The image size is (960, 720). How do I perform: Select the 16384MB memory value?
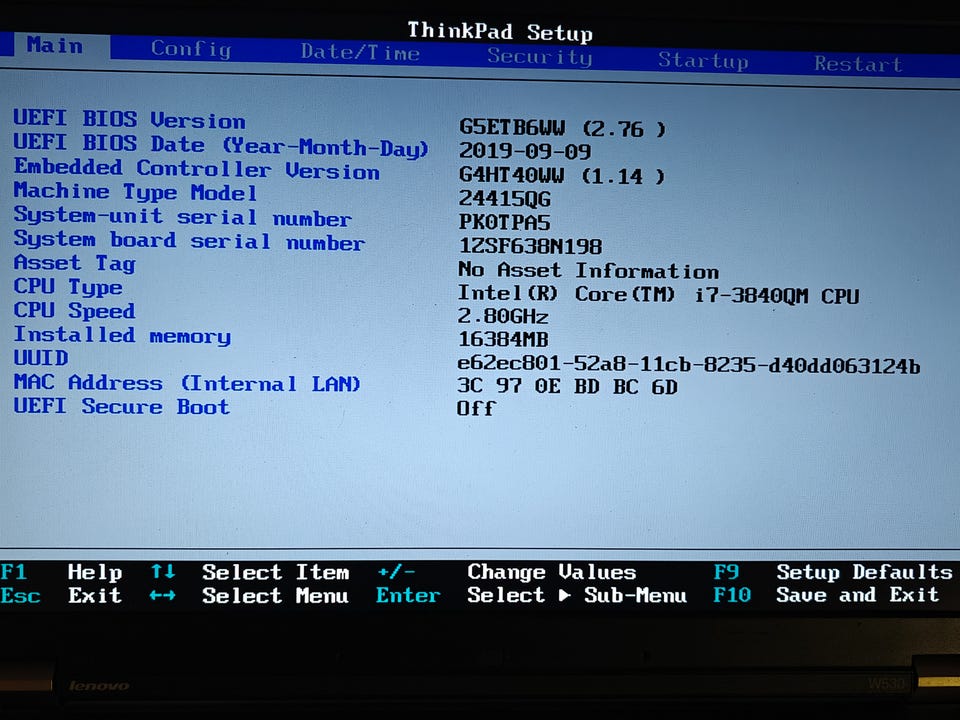click(x=503, y=339)
